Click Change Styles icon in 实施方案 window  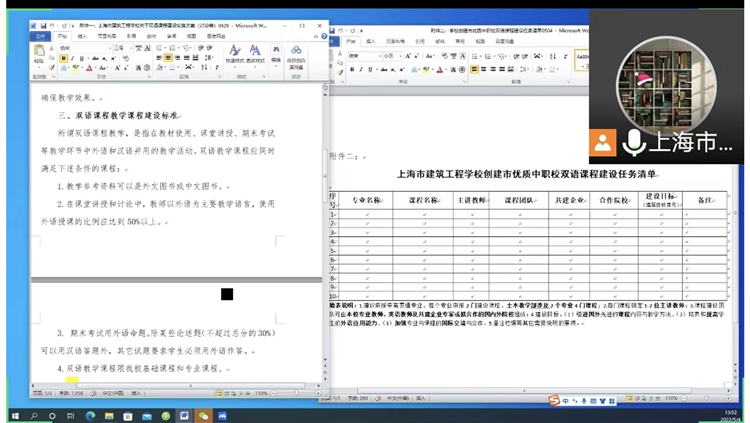point(255,54)
